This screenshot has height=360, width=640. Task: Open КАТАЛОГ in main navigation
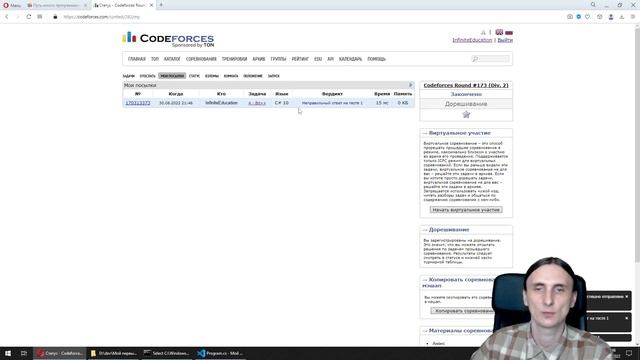click(172, 59)
